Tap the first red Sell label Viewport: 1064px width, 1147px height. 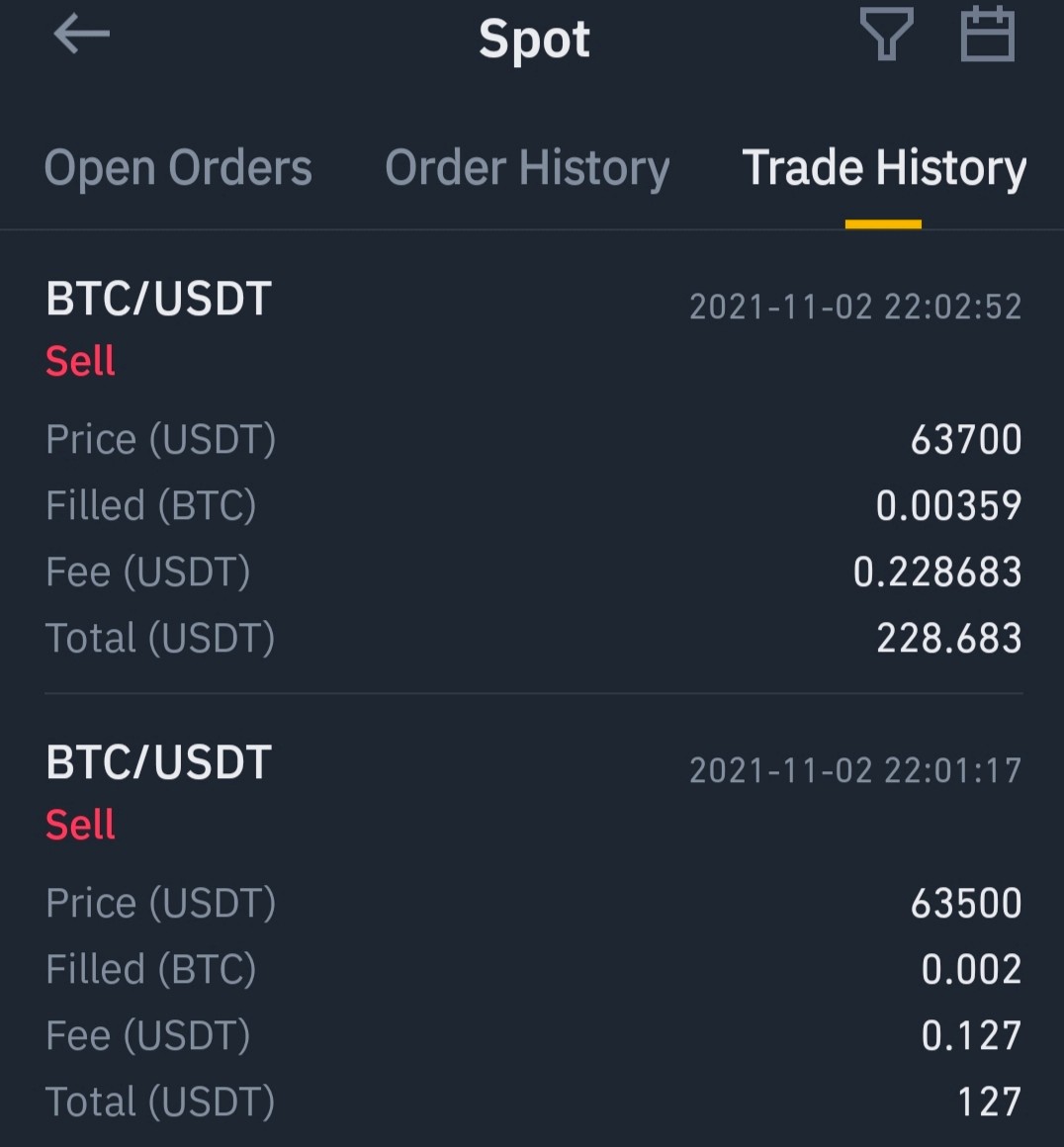(80, 361)
